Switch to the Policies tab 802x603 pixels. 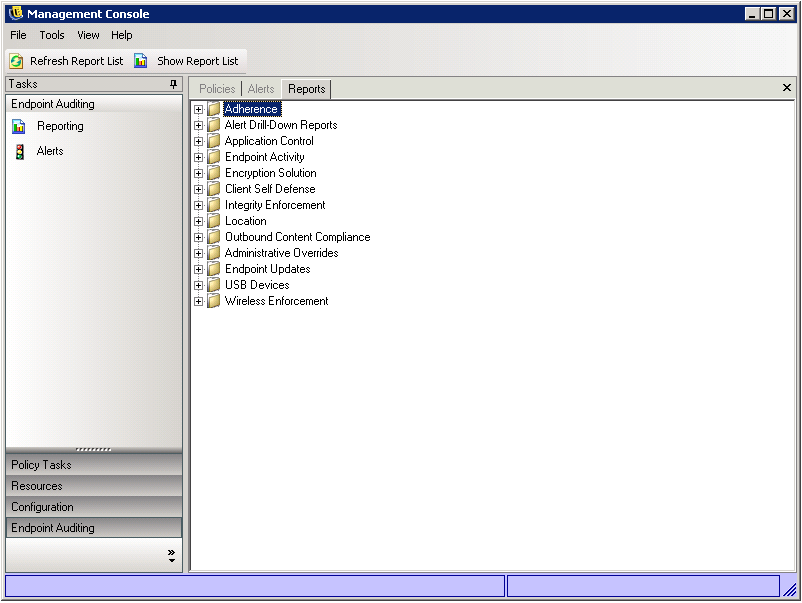217,89
